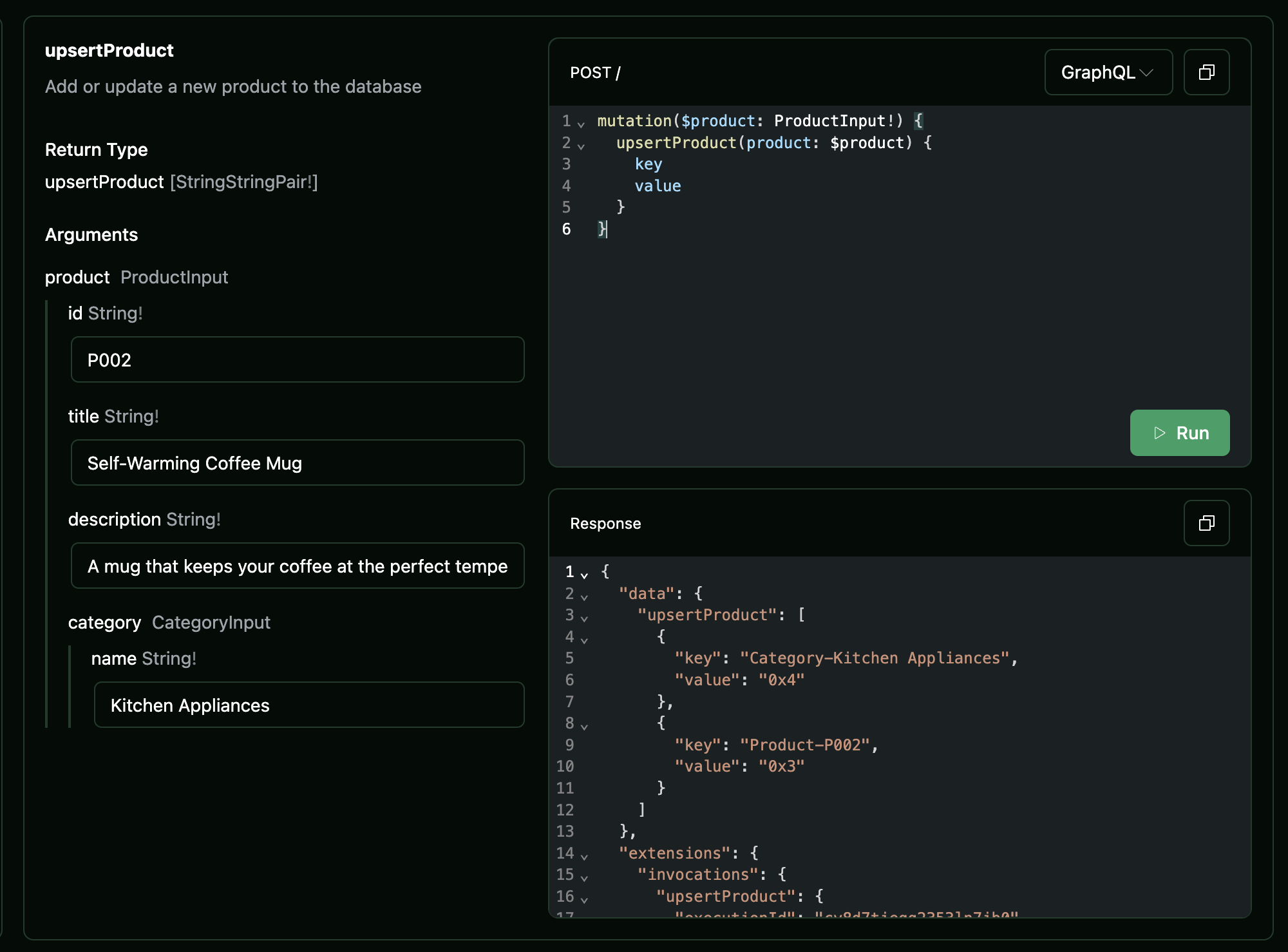
Task: Copy the GraphQL query to clipboard
Action: 1206,72
